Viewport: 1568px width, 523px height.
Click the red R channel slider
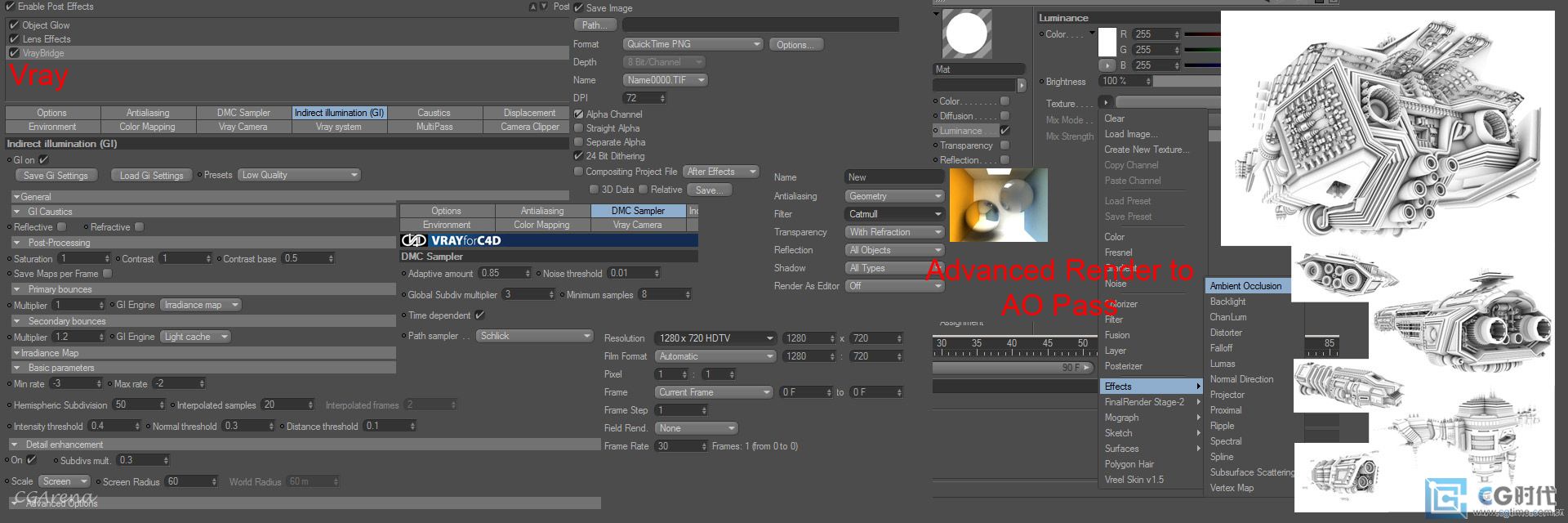click(x=1202, y=34)
